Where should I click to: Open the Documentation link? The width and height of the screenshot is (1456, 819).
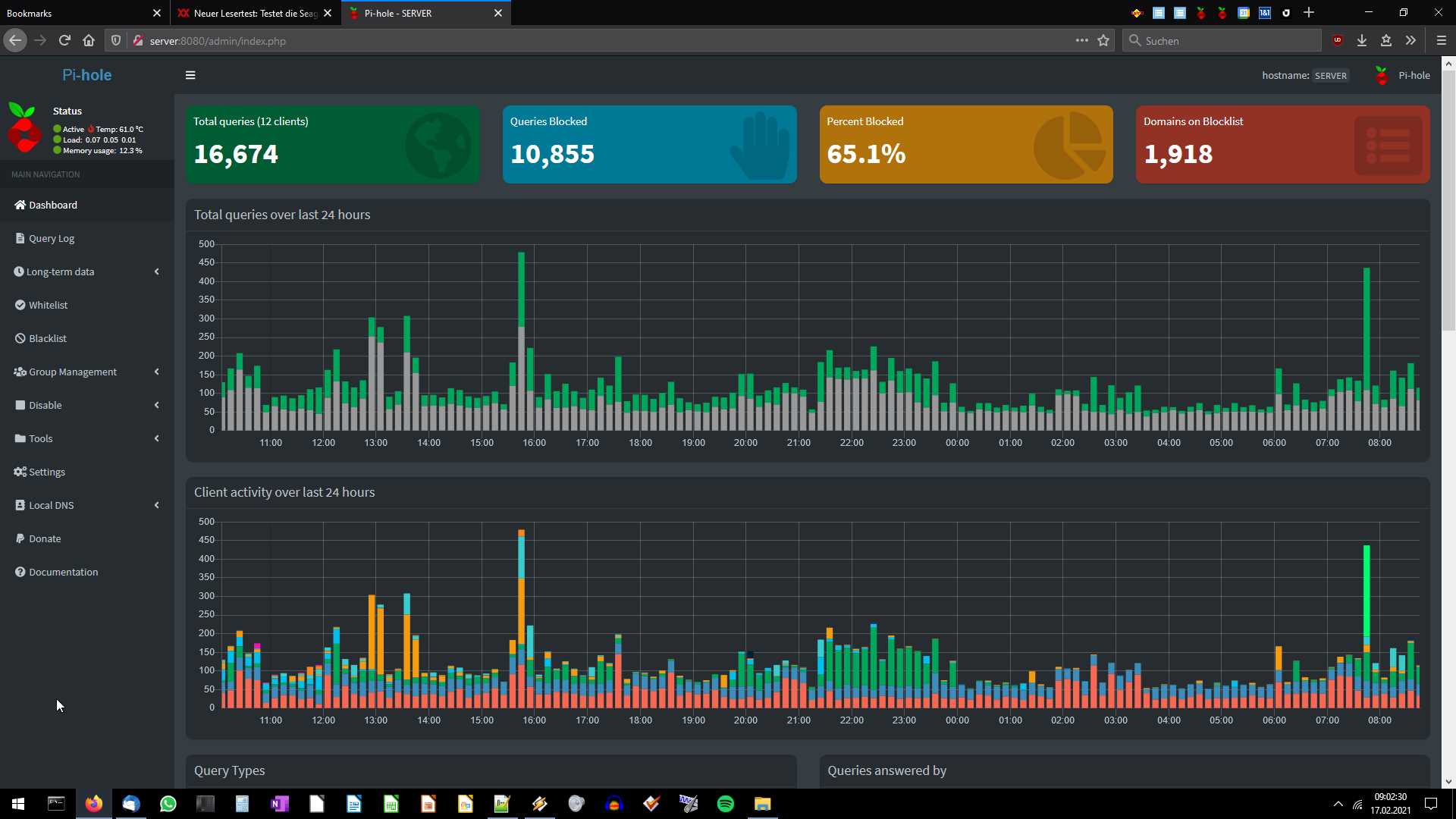(x=87, y=572)
